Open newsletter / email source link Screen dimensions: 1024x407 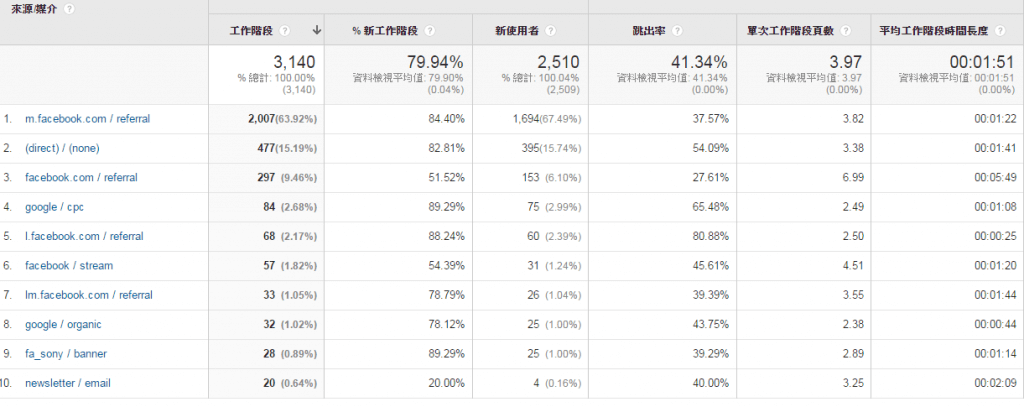(x=68, y=383)
